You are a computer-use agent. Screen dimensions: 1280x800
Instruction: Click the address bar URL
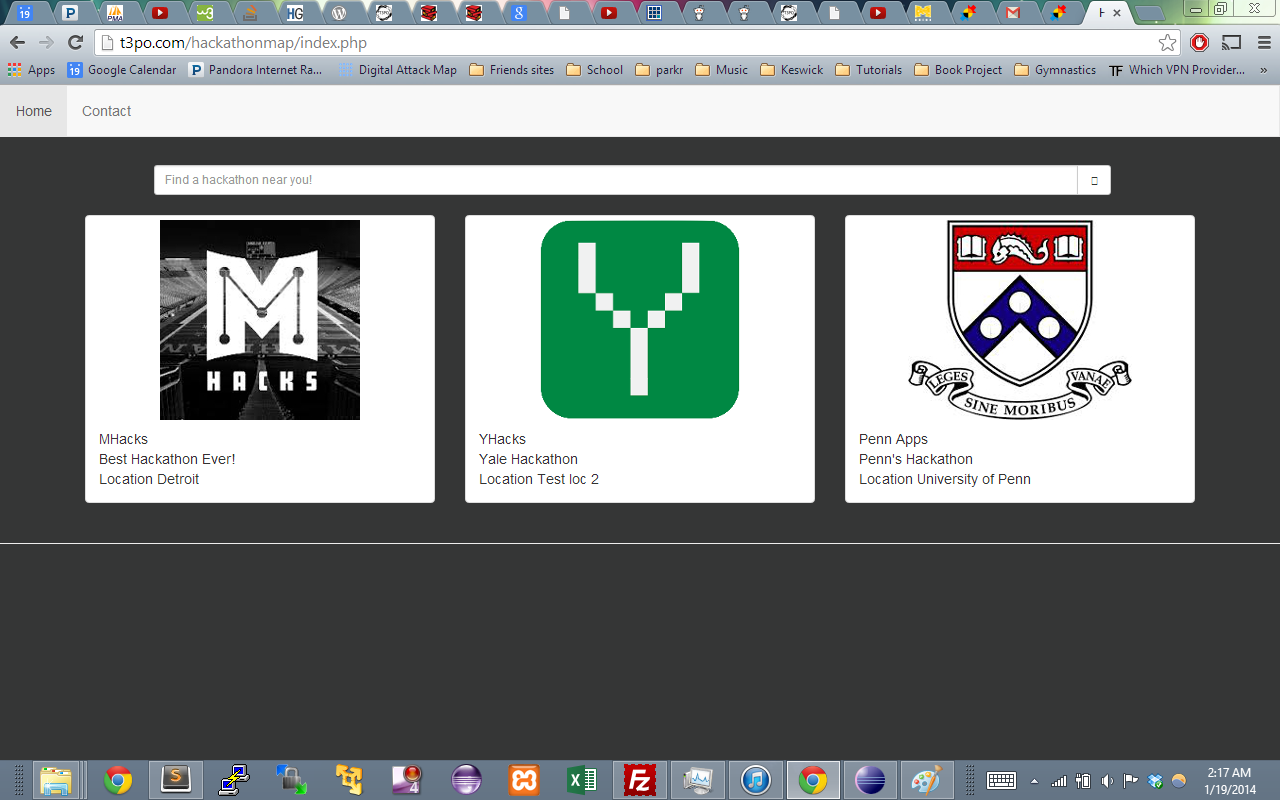click(x=244, y=43)
